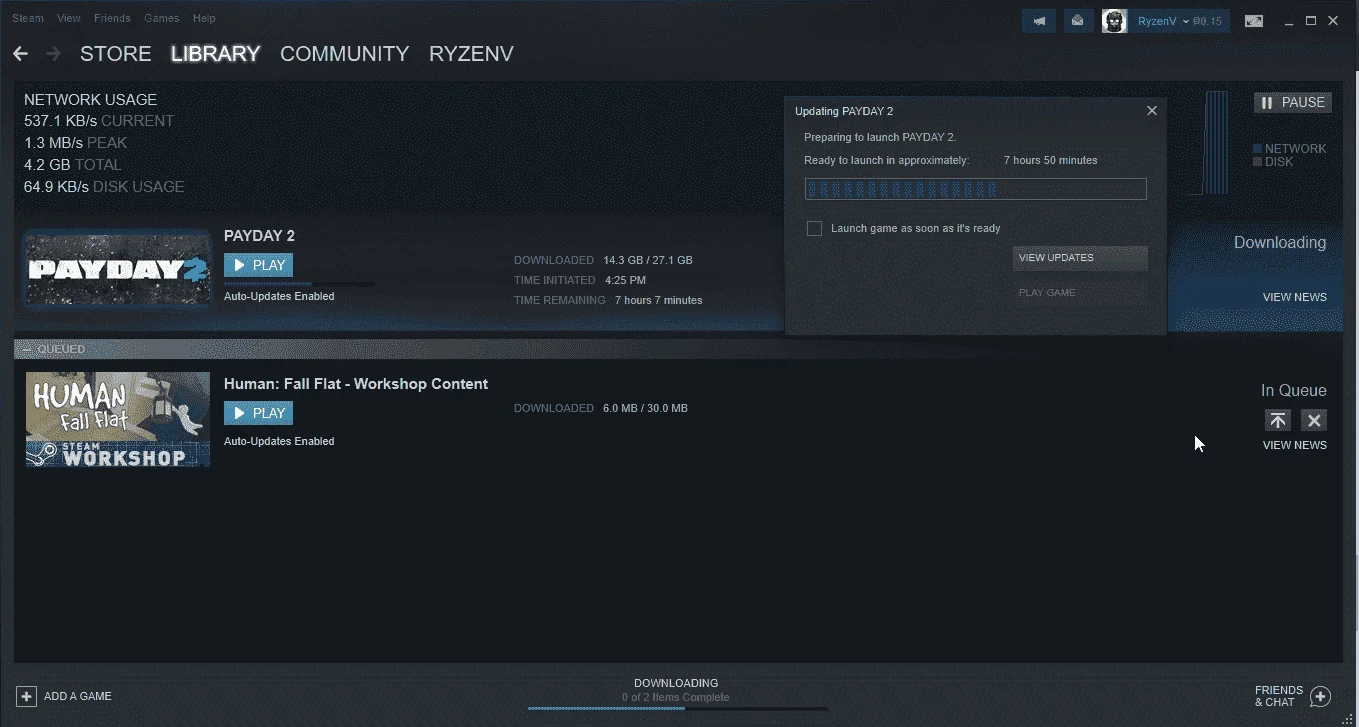The image size is (1359, 727).
Task: Minimize the Steam window
Action: (1289, 20)
